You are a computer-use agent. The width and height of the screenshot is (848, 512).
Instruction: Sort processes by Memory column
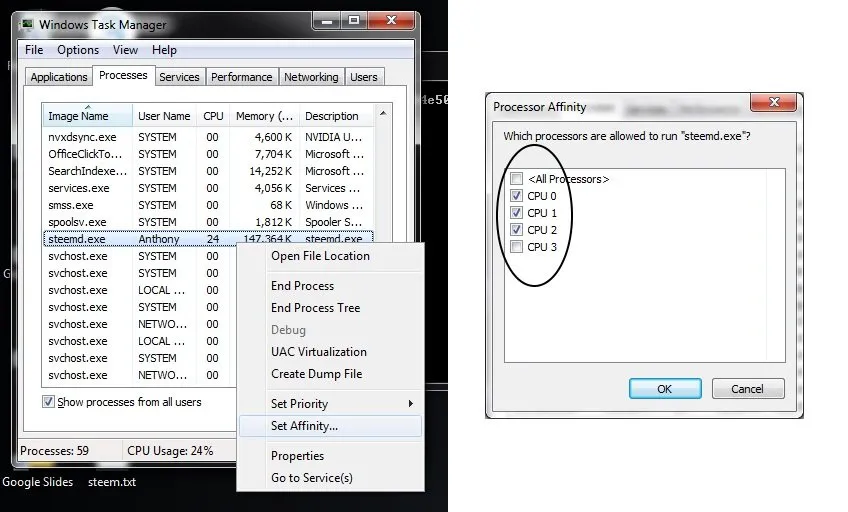(264, 116)
